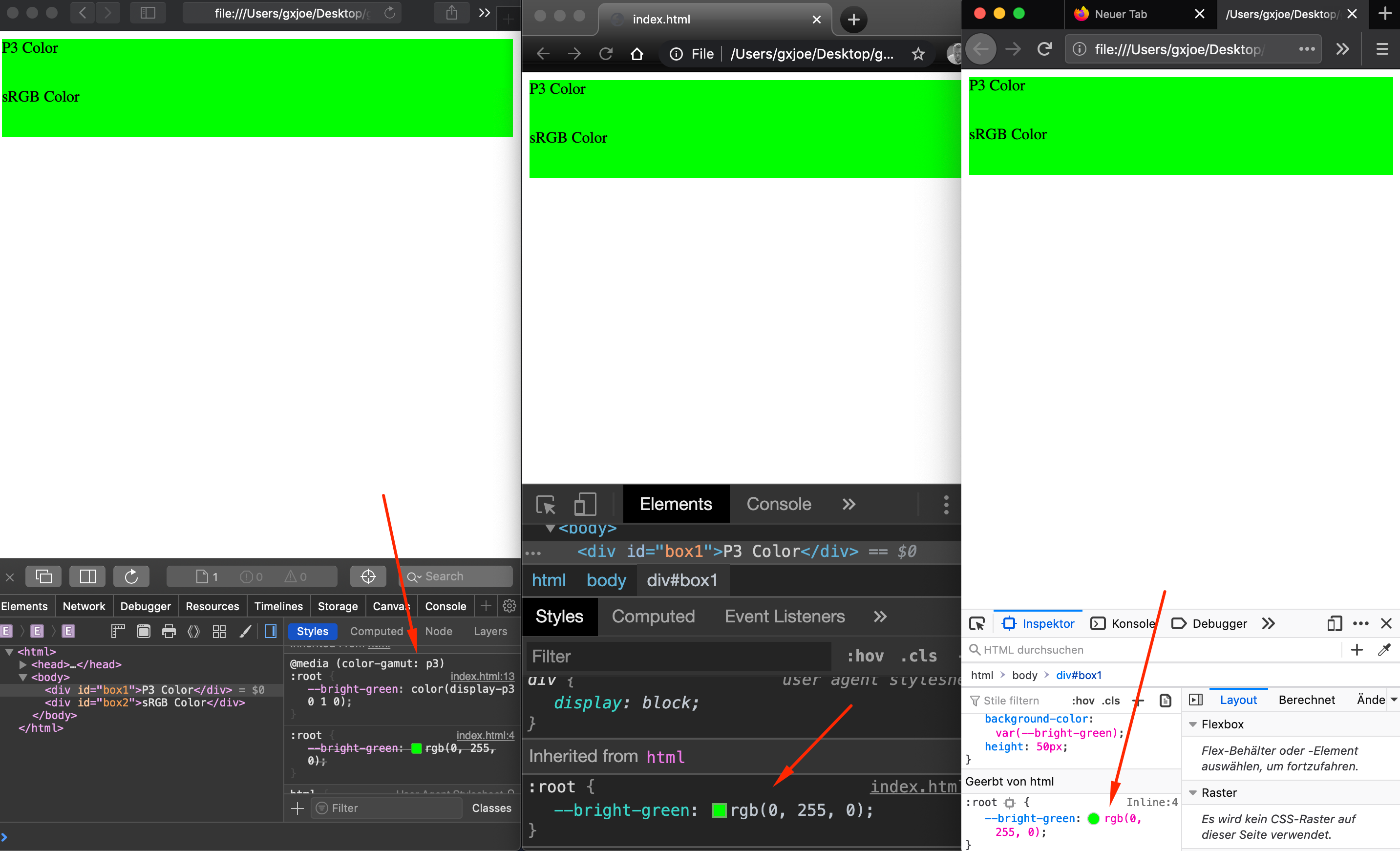Toggle :hov pseudo-class panel in Chrome Styles
The width and height of the screenshot is (1400, 851).
[x=865, y=656]
